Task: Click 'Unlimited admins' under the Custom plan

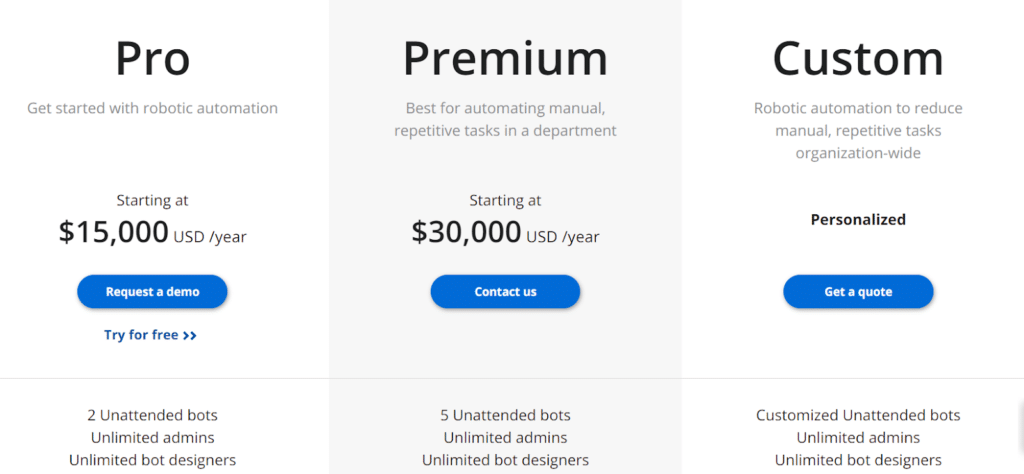Action: (858, 437)
